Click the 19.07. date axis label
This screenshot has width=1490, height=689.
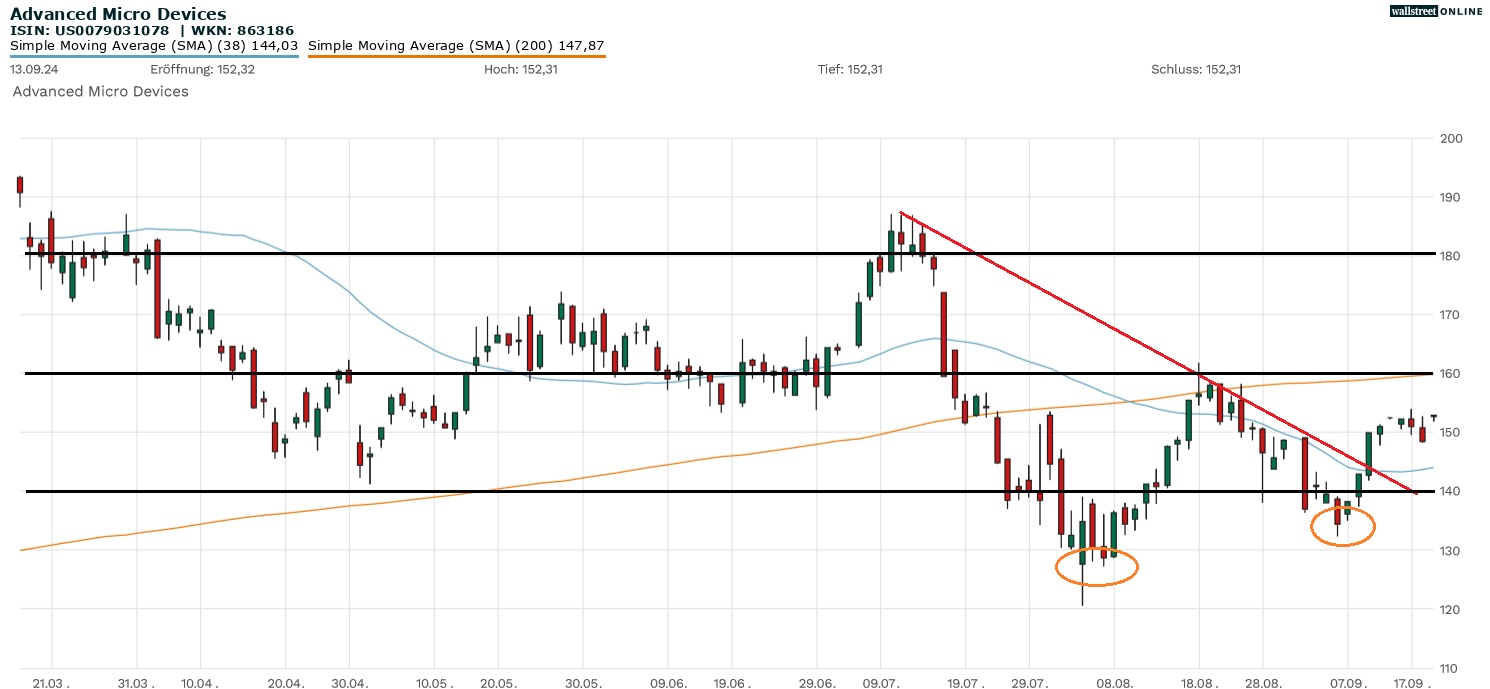965,683
